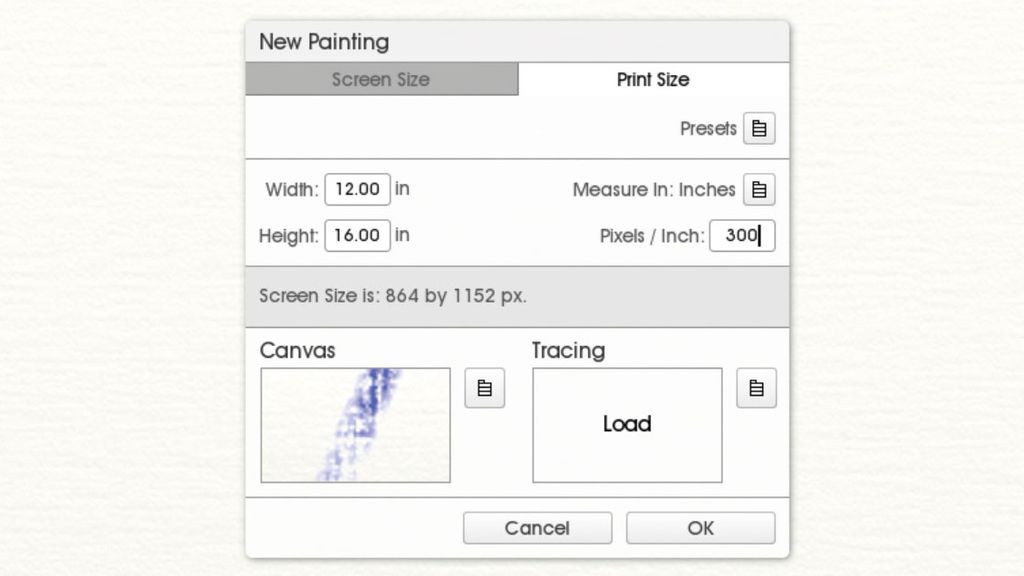Confirm the new painting with OK
1024x576 pixels.
pos(700,528)
